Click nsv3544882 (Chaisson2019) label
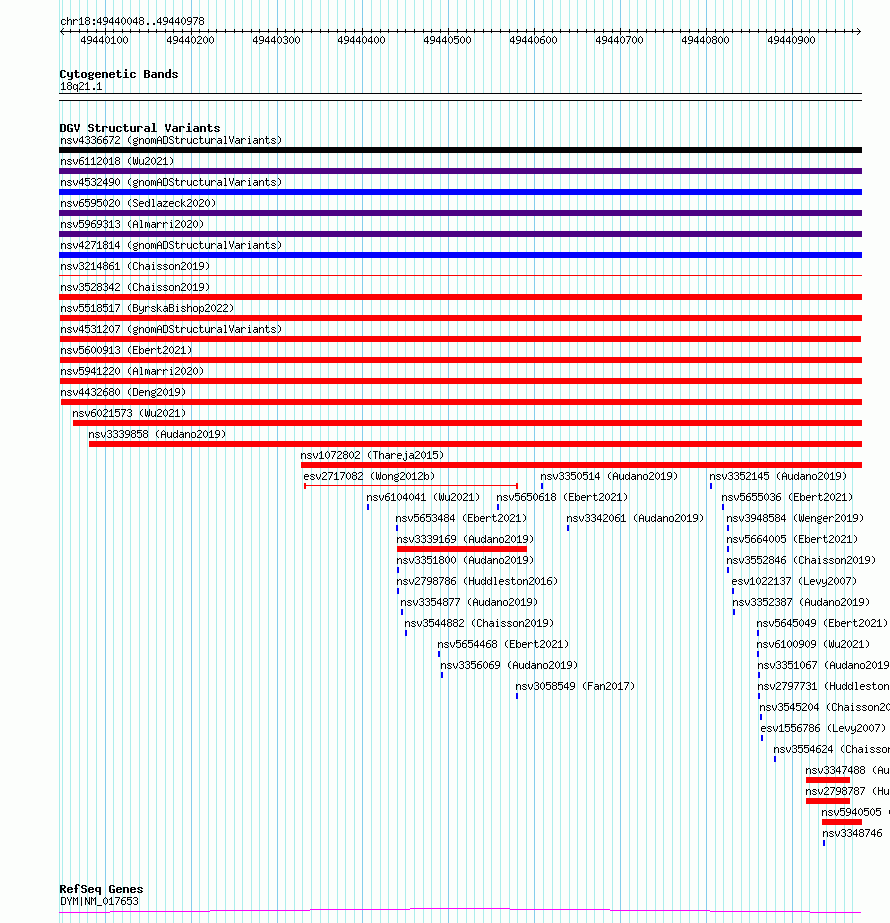890x923 pixels. [x=479, y=623]
